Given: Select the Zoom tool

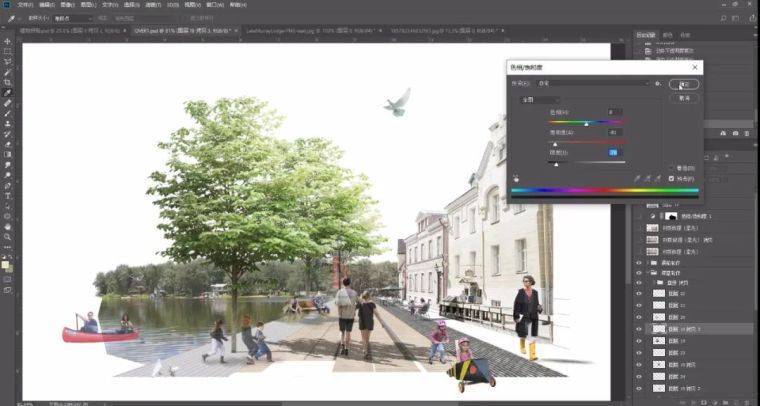Looking at the screenshot, I should point(7,237).
